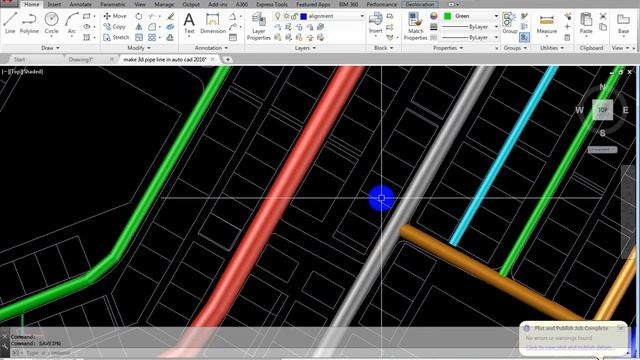Open the Manage ribbon tab
Image resolution: width=640 pixels, height=360 pixels.
pos(164,4)
